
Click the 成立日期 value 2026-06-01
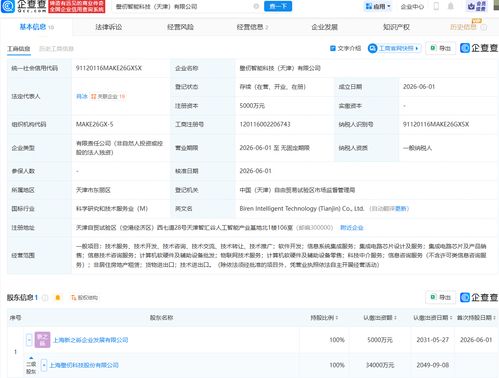click(x=419, y=87)
